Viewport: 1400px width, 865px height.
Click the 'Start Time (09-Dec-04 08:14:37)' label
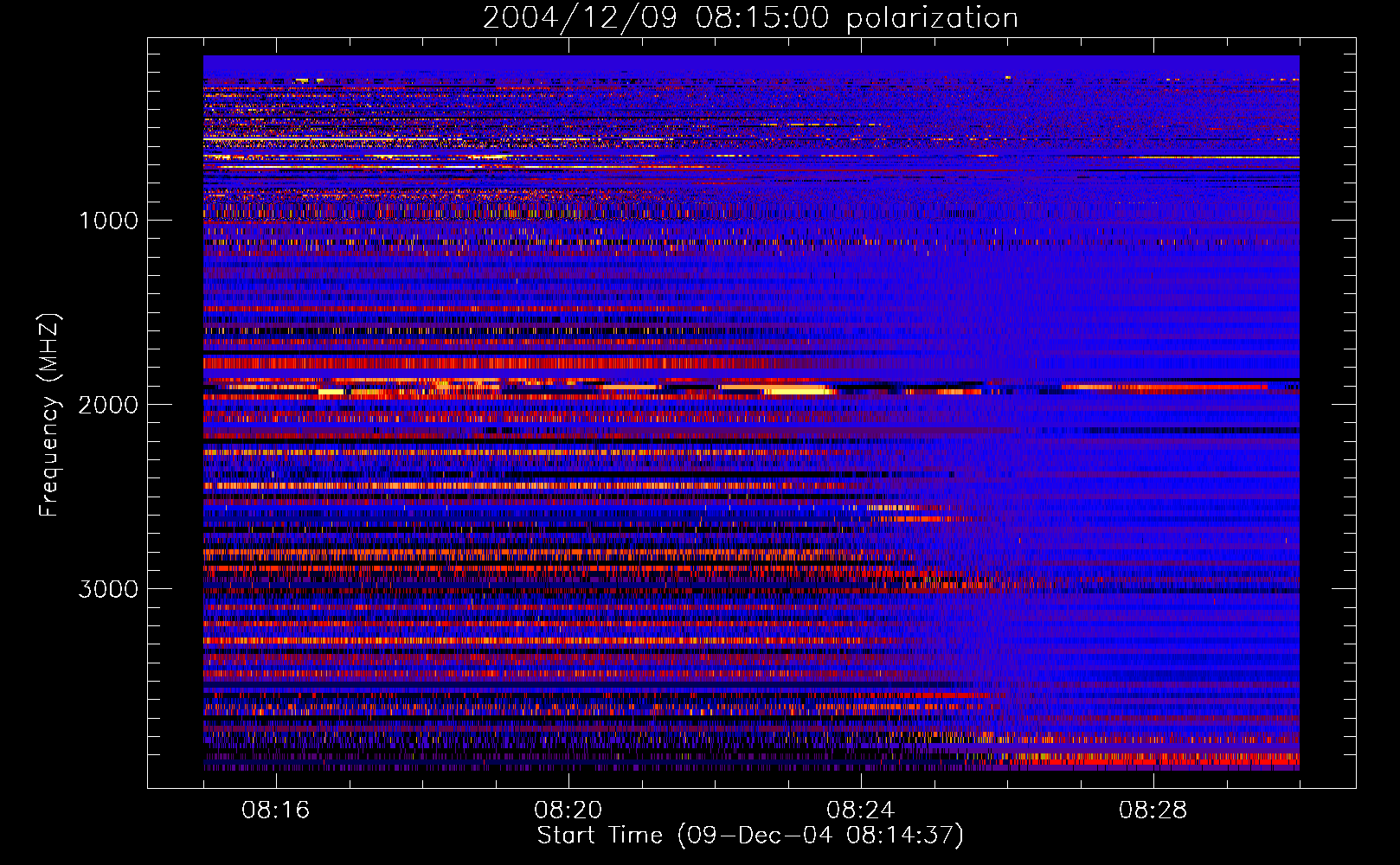(x=750, y=836)
